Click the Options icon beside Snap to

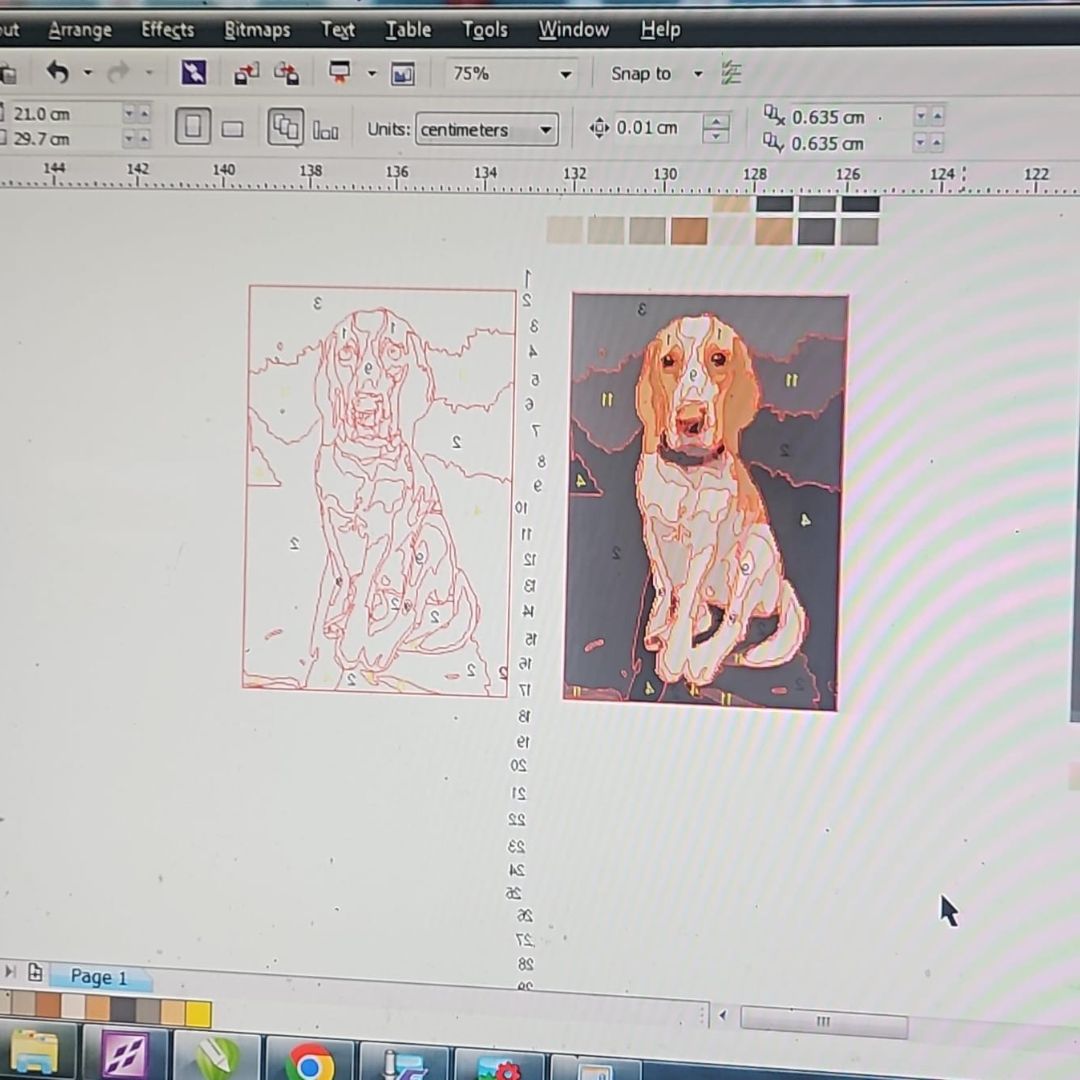pyautogui.click(x=731, y=73)
